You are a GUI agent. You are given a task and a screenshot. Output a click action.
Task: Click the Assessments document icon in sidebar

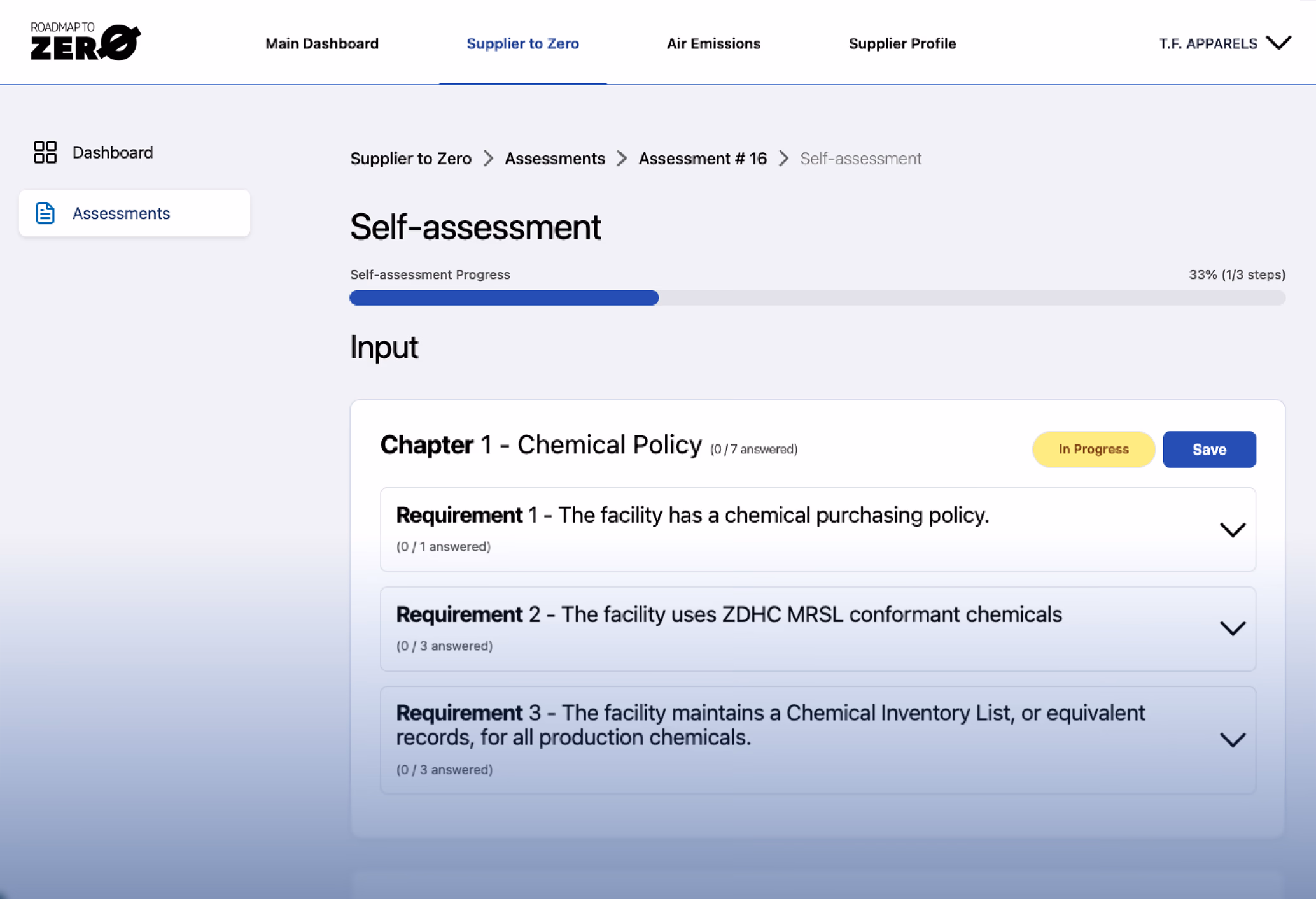tap(45, 213)
